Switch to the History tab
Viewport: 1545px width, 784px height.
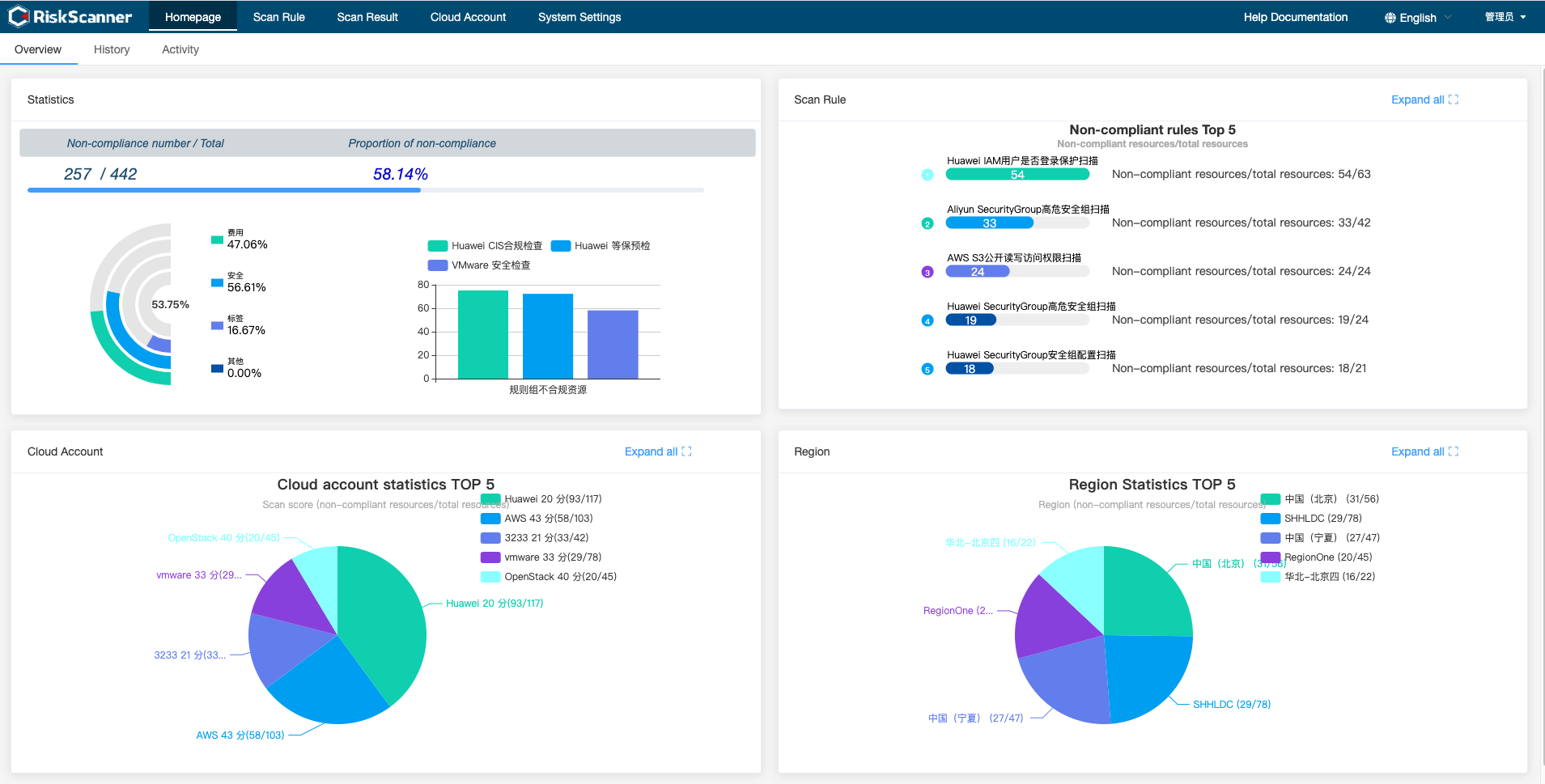(x=112, y=49)
